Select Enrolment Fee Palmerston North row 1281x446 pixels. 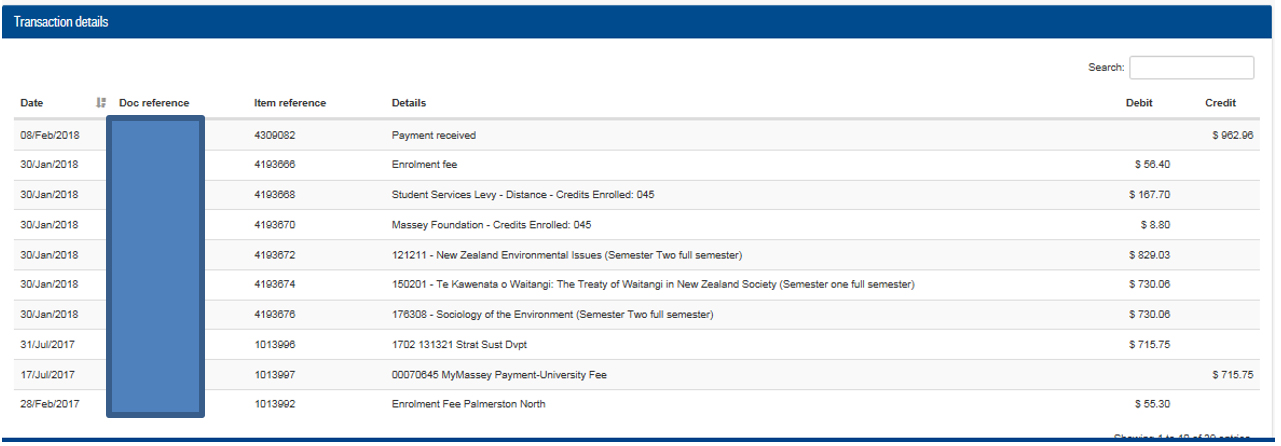click(x=468, y=405)
